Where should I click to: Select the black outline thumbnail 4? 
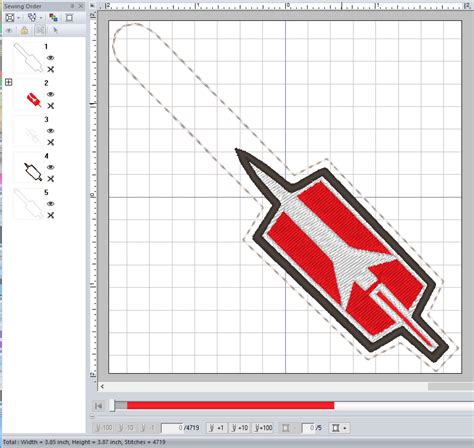(28, 167)
